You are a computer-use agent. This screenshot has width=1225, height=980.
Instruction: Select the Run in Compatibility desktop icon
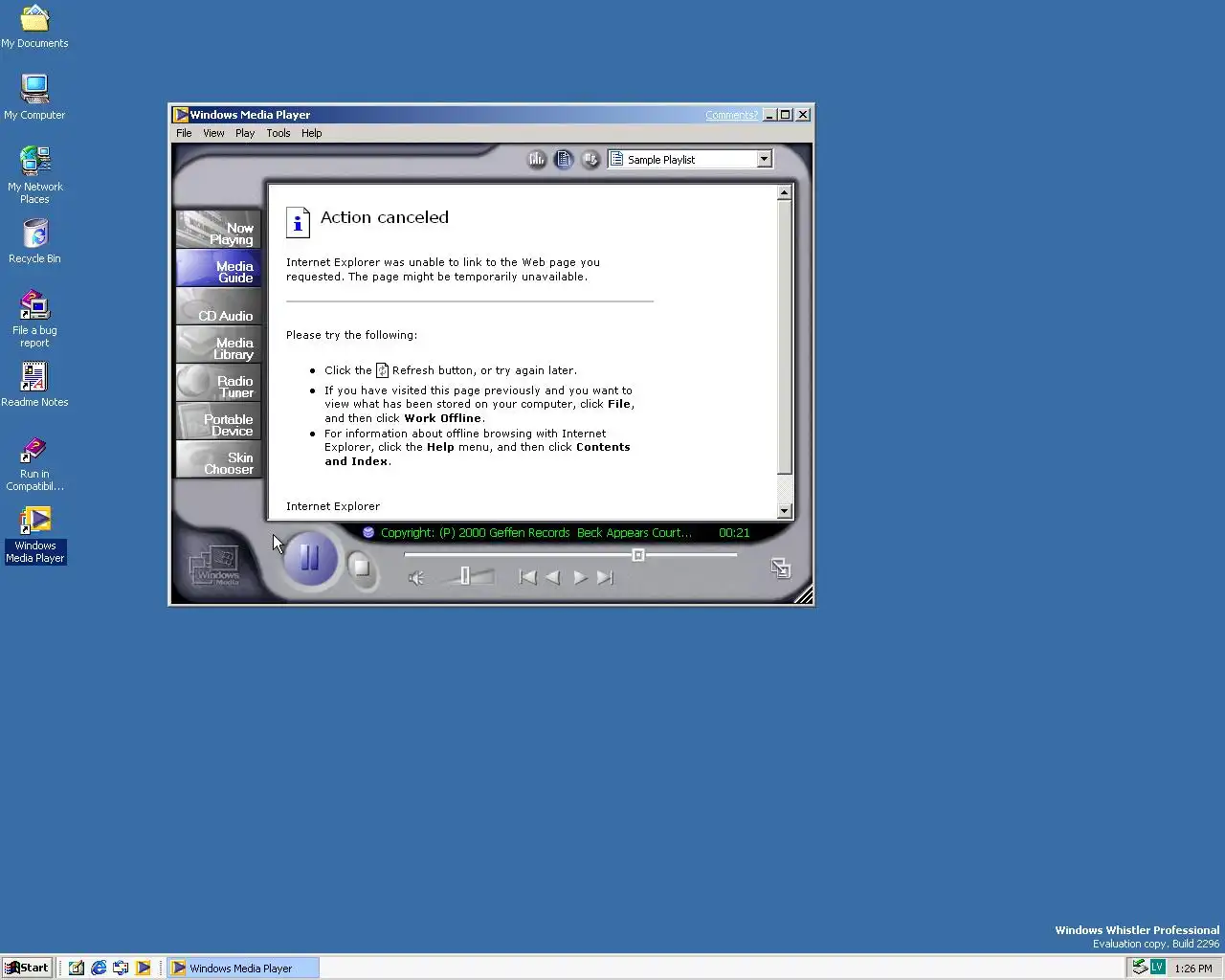pyautogui.click(x=34, y=463)
